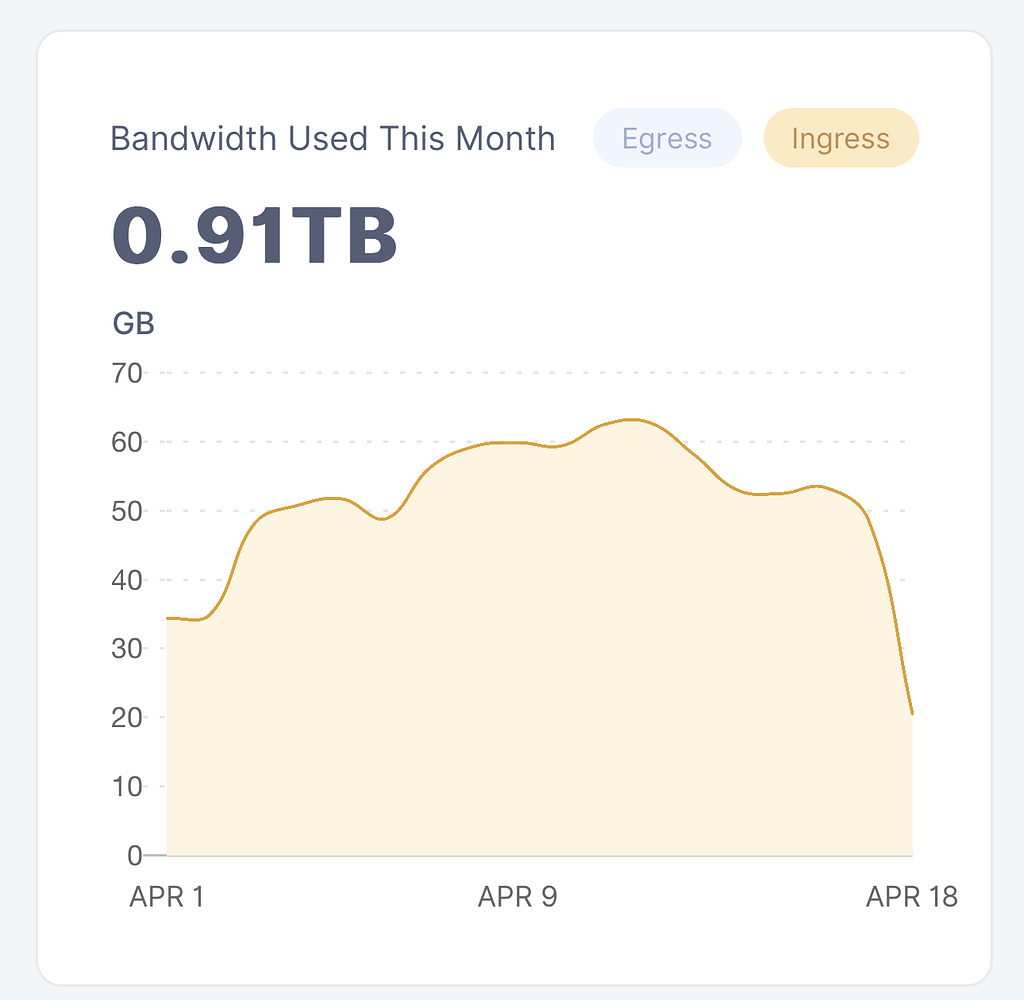Click the Bandwidth Used This Month heading
This screenshot has width=1024, height=1000.
coord(332,138)
